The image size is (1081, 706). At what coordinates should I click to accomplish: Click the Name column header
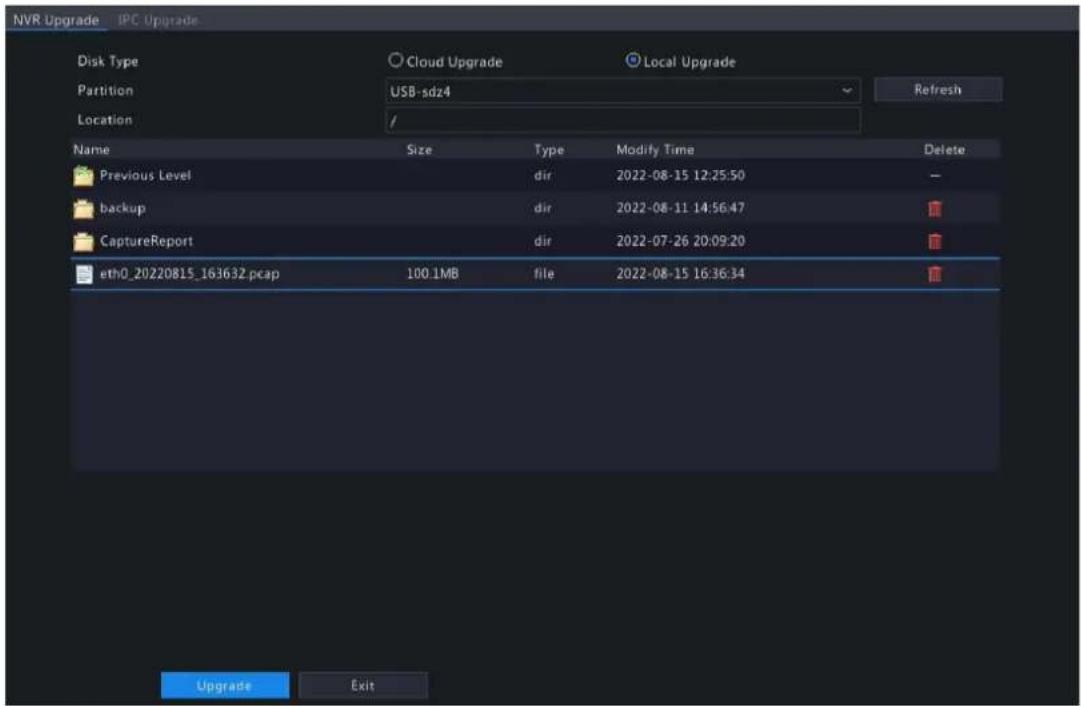[x=92, y=150]
